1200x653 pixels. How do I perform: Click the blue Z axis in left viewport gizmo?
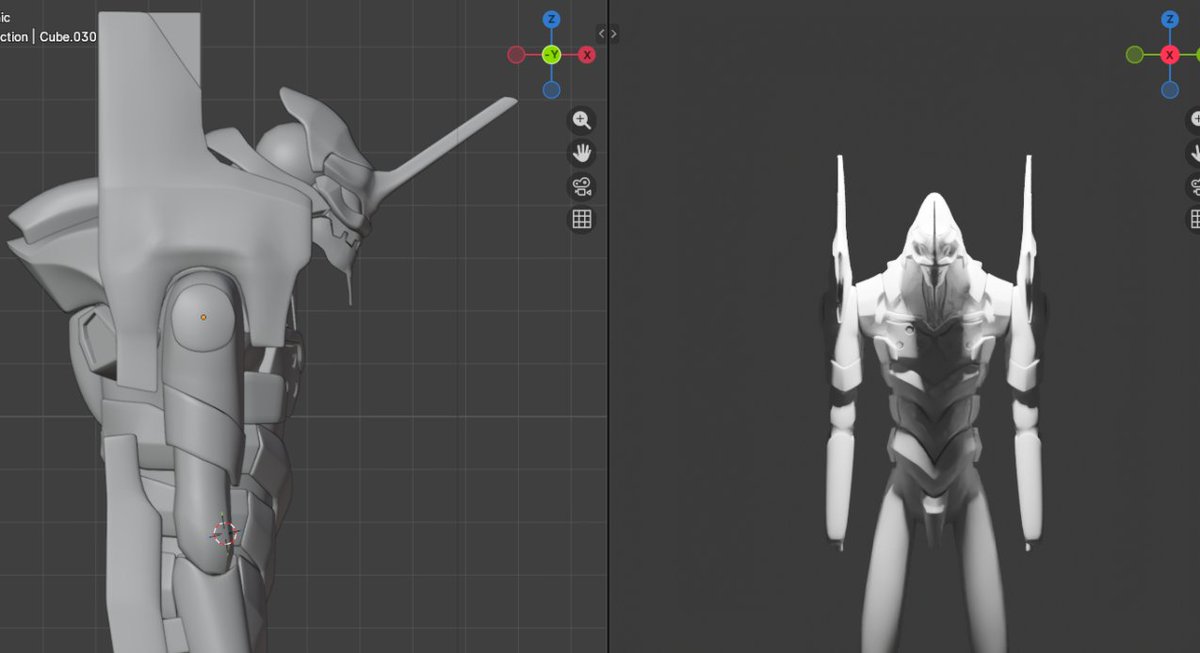551,19
